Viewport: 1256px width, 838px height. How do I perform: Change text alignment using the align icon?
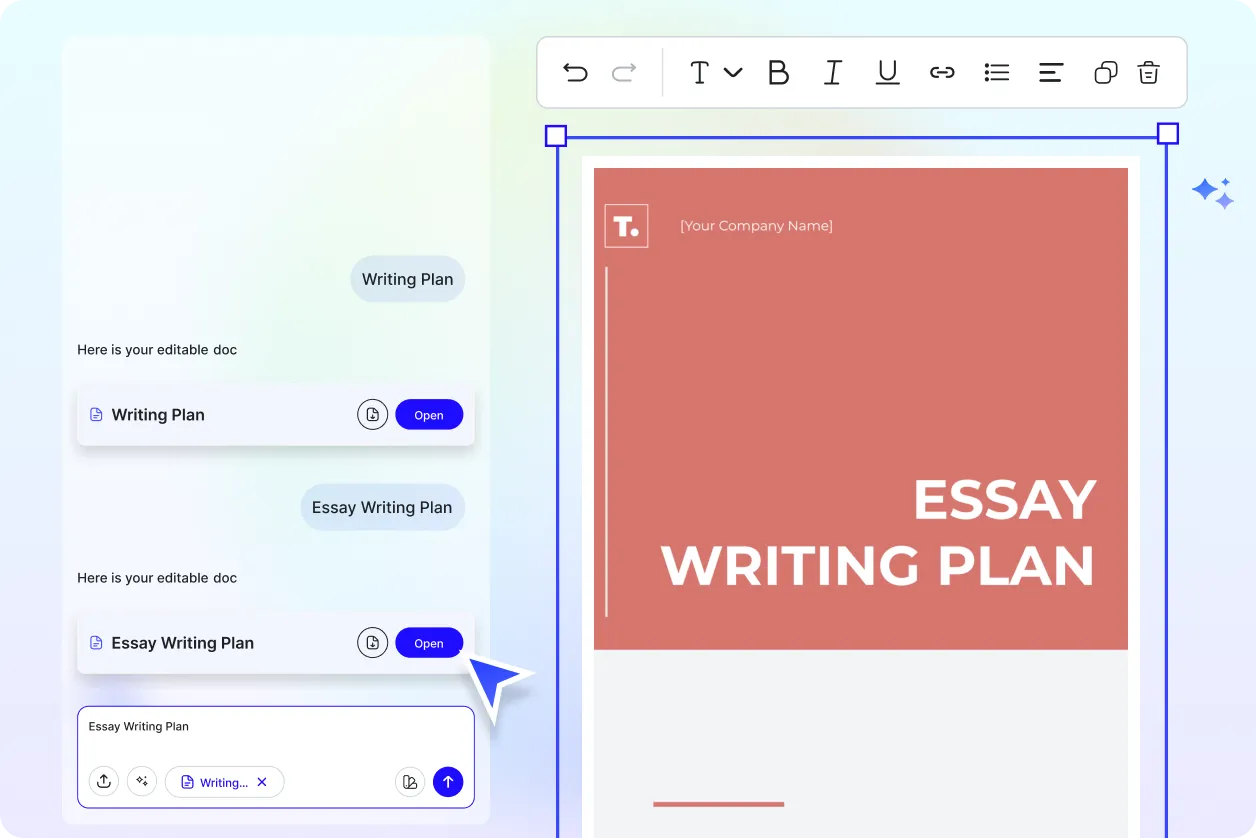tap(1050, 72)
